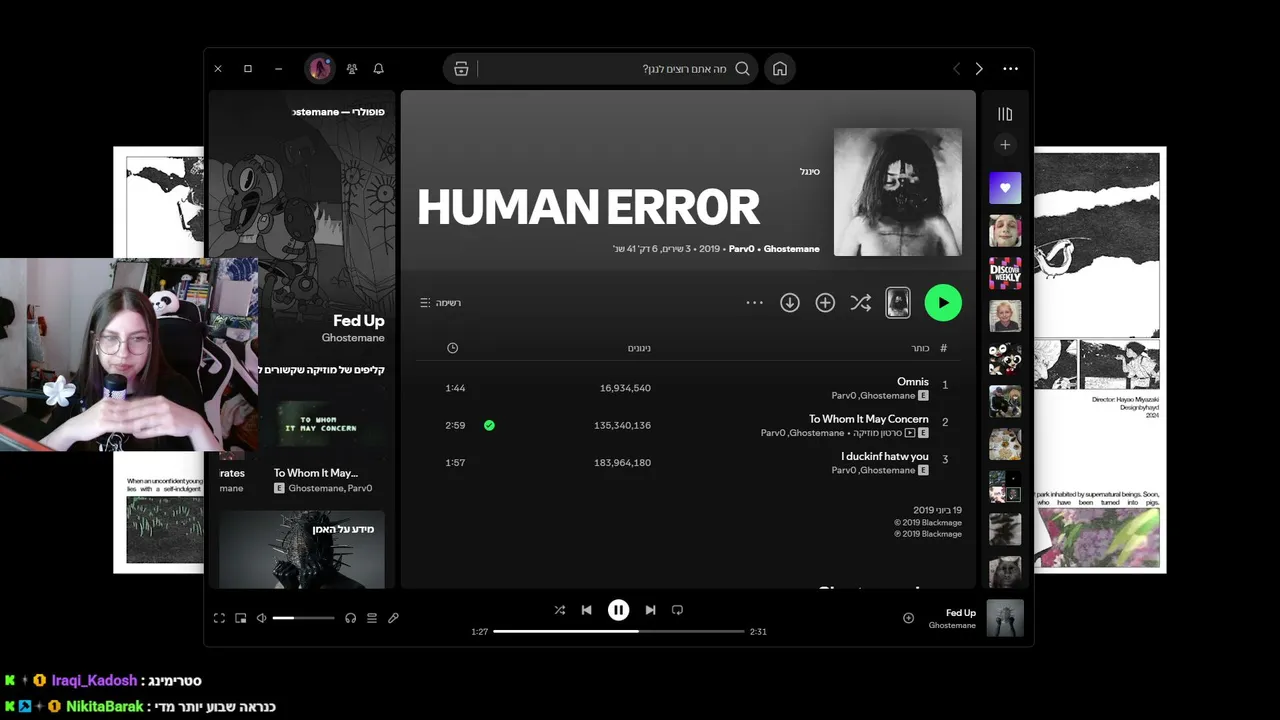Open the Parv0 artist link under the title
This screenshot has width=1280, height=720.
(741, 249)
